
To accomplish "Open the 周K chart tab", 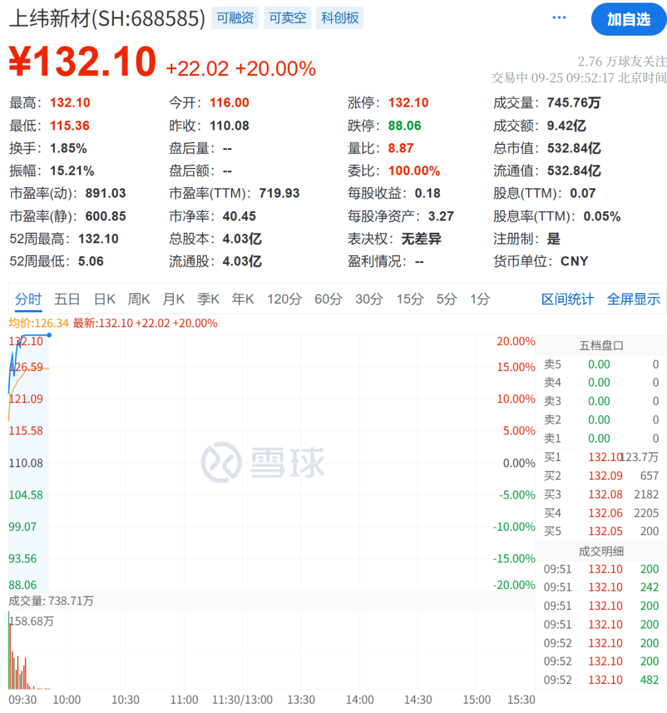I will (139, 299).
